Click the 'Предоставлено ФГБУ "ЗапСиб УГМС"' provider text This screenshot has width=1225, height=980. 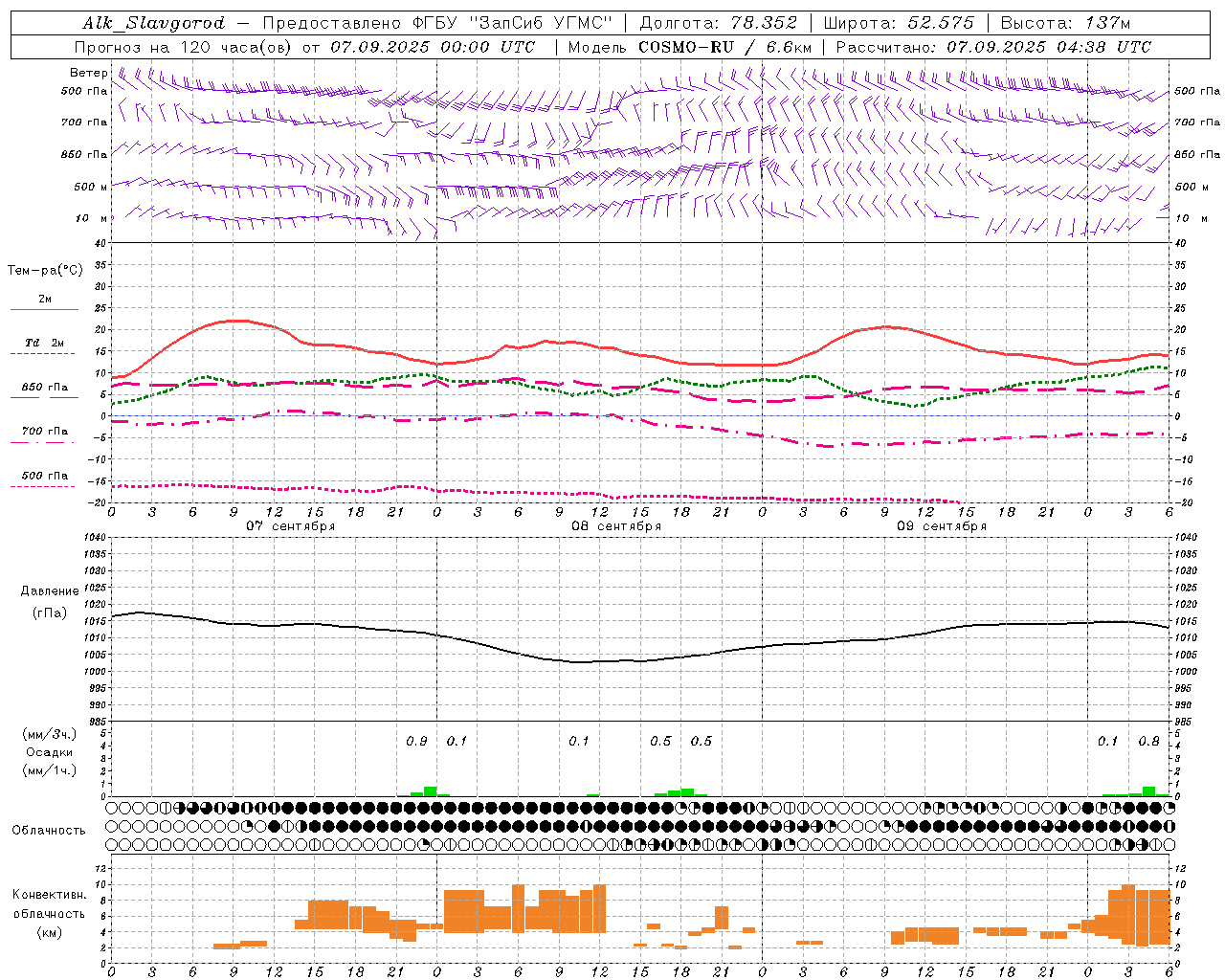point(437,24)
